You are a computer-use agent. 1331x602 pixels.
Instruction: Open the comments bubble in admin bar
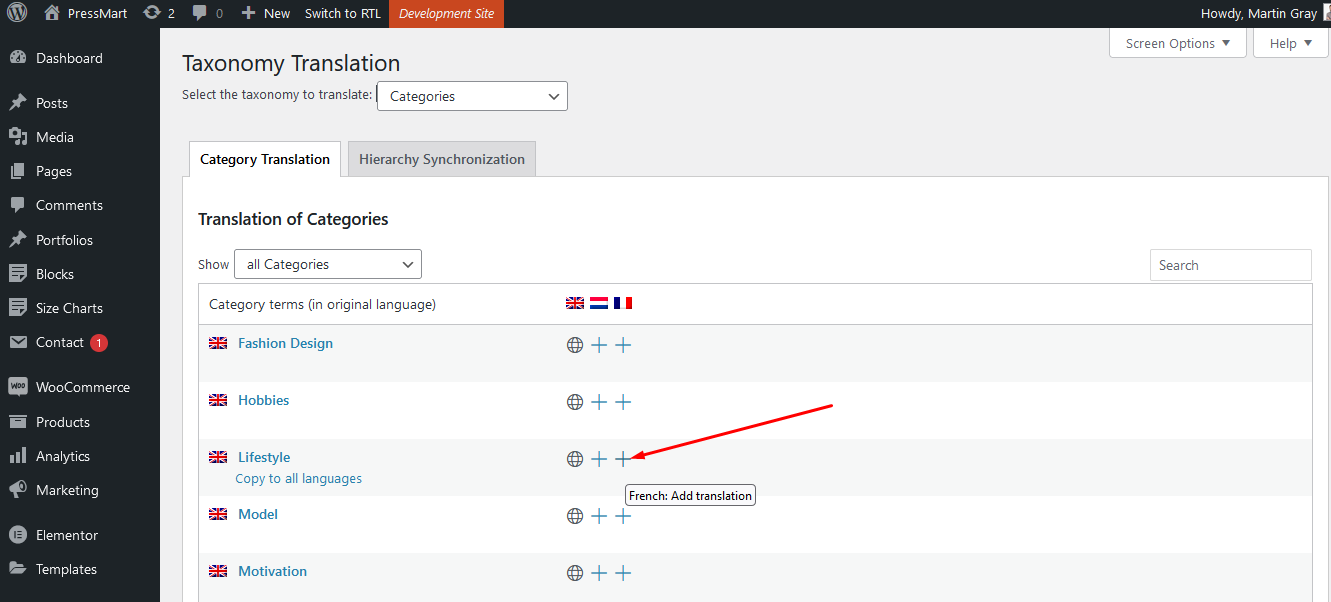pyautogui.click(x=207, y=13)
